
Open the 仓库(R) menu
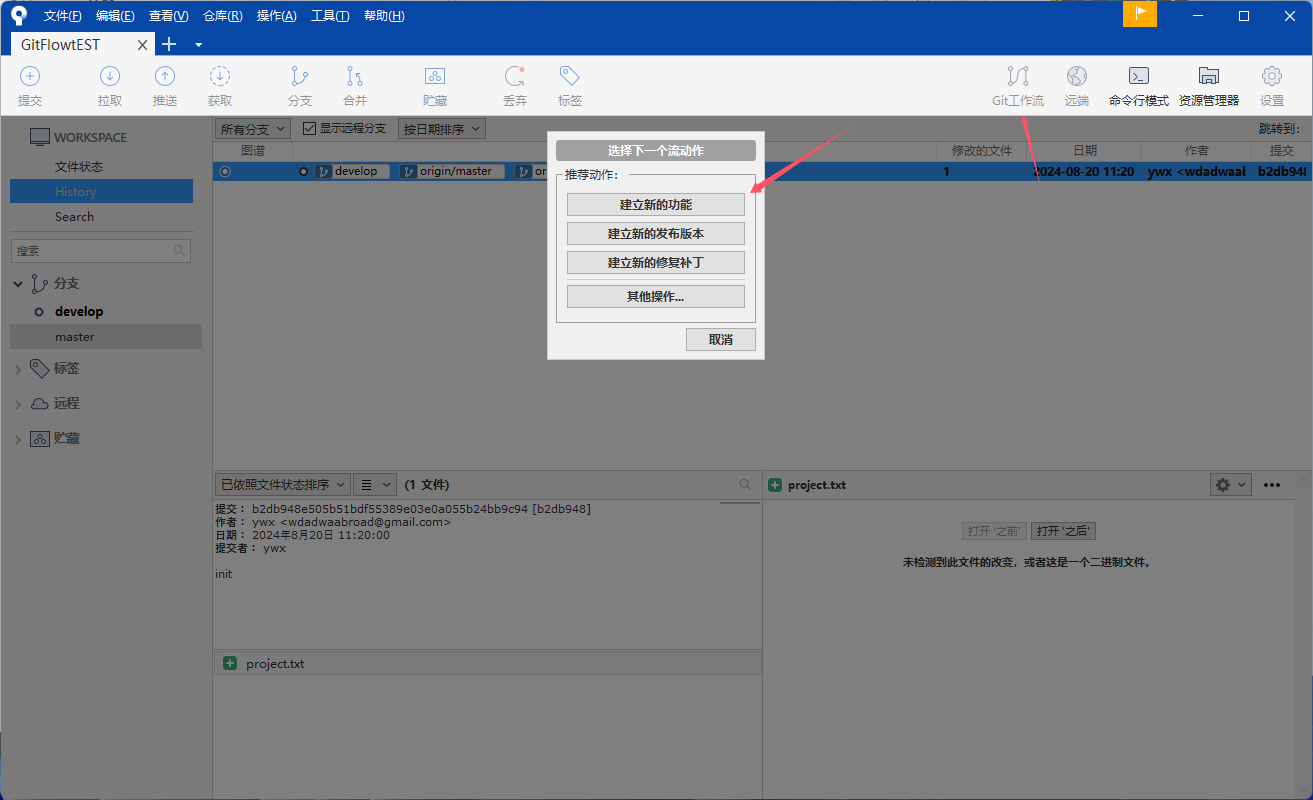tap(222, 16)
